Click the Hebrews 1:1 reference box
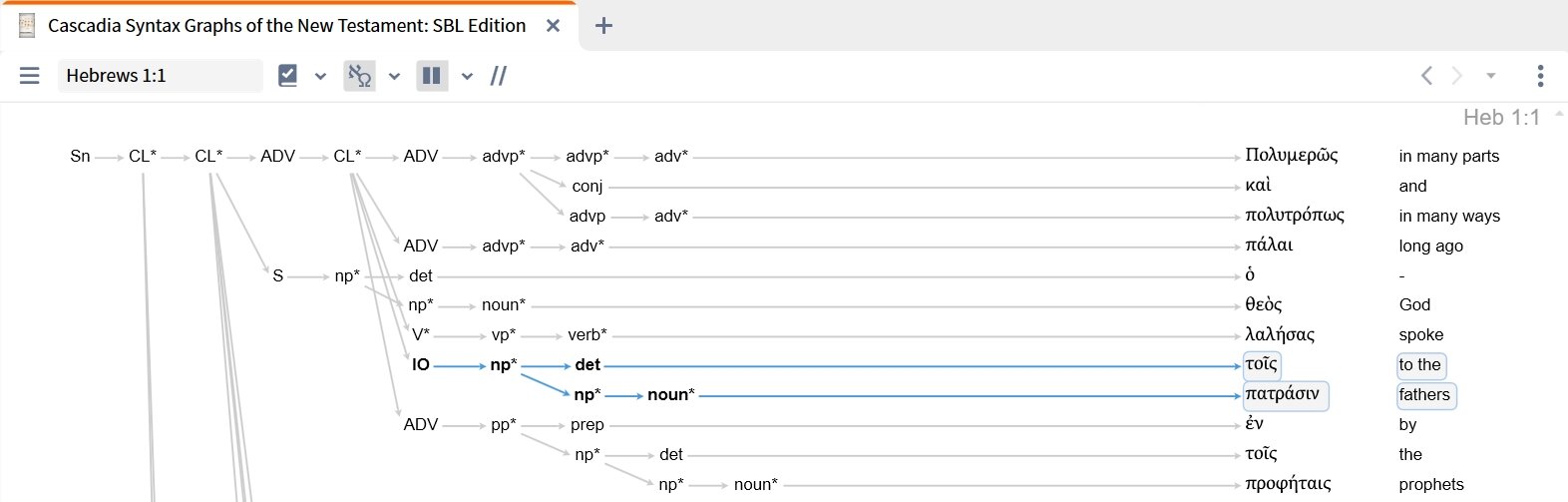The height and width of the screenshot is (502, 1568). [160, 76]
